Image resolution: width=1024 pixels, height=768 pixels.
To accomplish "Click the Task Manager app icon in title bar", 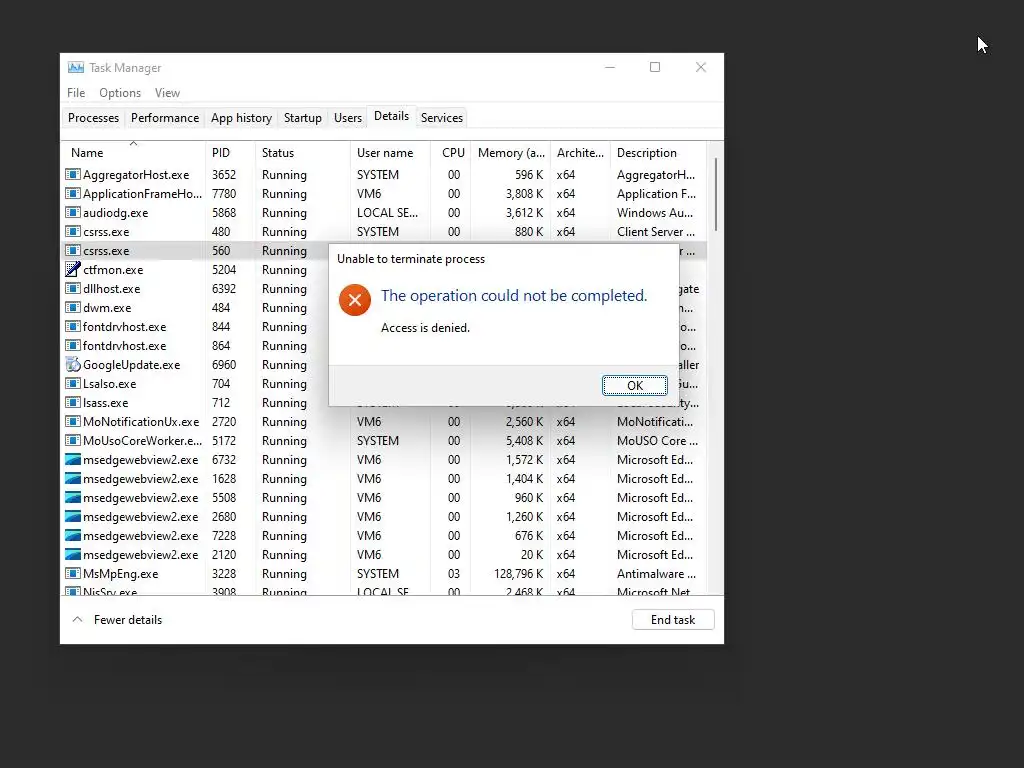I will click(76, 67).
